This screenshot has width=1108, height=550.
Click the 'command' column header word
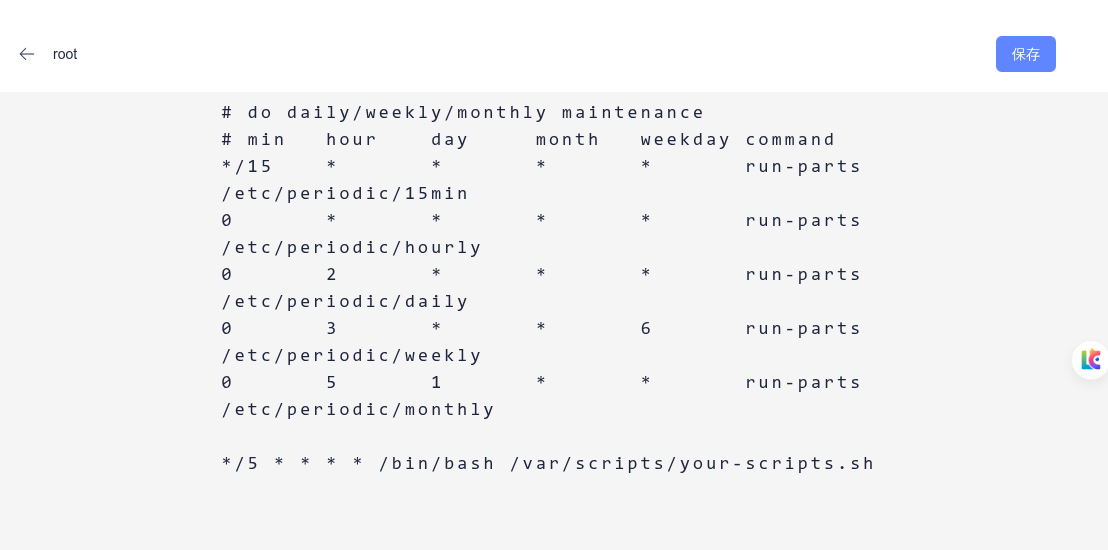point(791,140)
